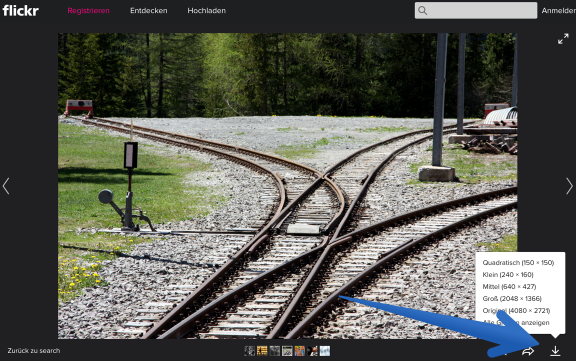Open the Hochladen menu item
The height and width of the screenshot is (361, 576).
[206, 11]
